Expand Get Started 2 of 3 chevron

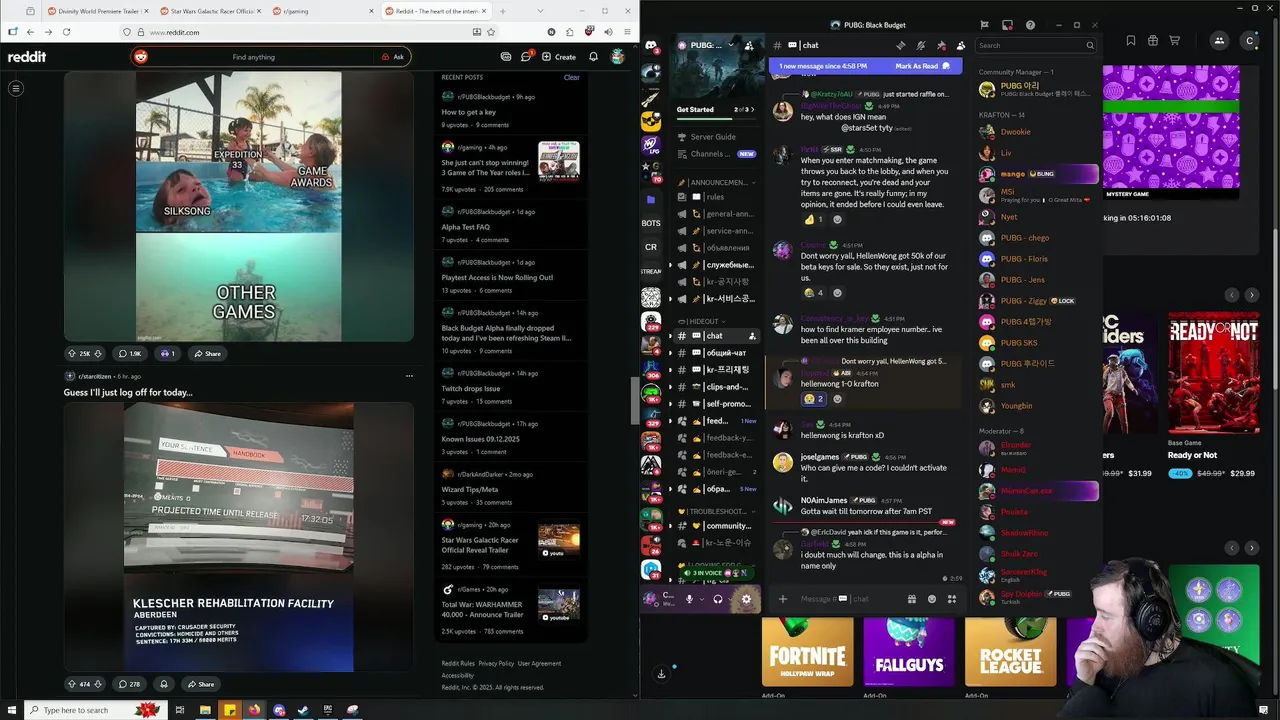[x=751, y=109]
